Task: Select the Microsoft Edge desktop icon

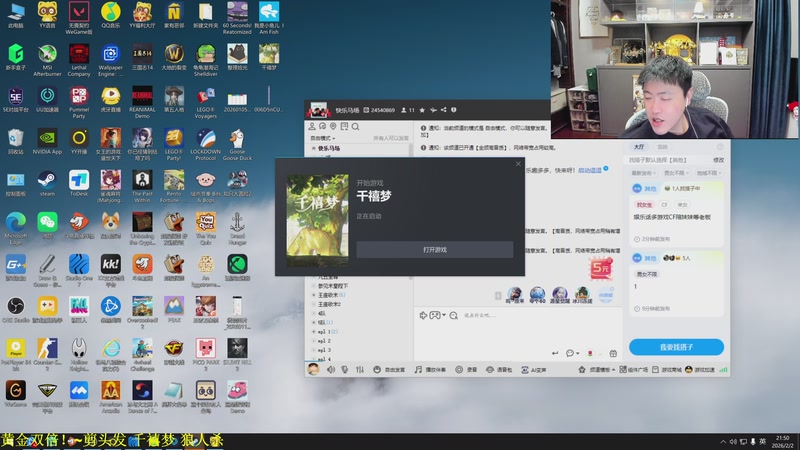Action: tap(15, 229)
